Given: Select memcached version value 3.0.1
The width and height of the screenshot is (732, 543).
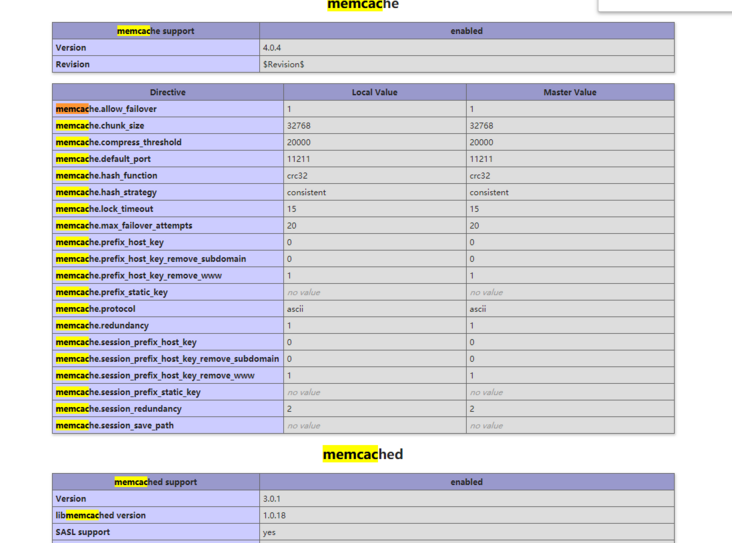Looking at the screenshot, I should coord(272,499).
